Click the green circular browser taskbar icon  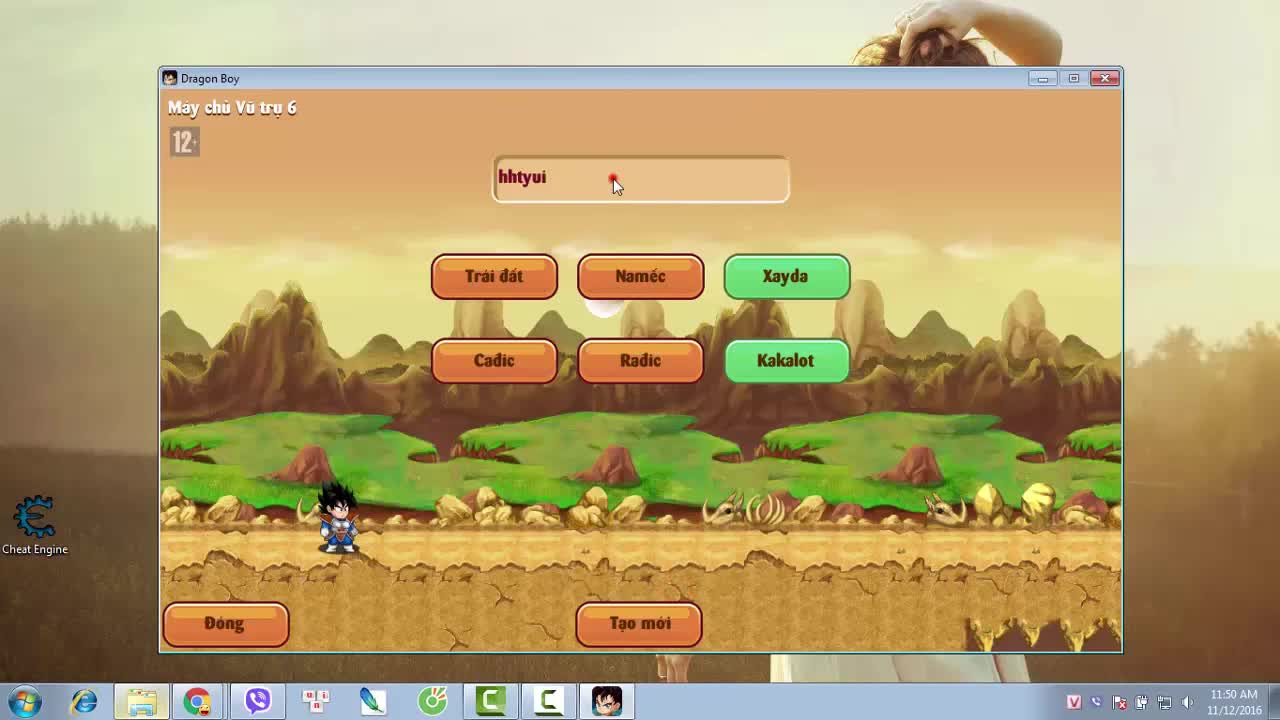point(432,702)
